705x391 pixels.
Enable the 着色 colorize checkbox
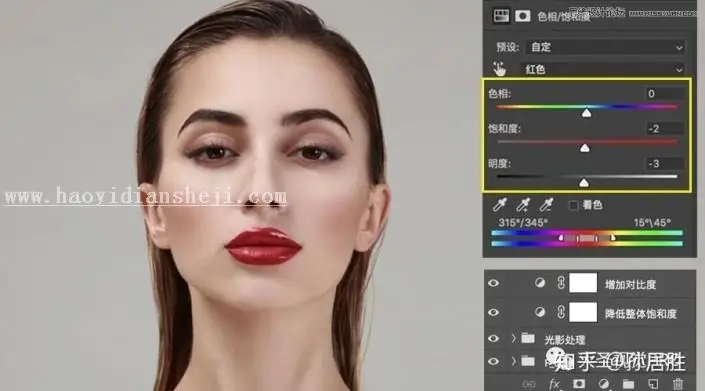[x=573, y=205]
